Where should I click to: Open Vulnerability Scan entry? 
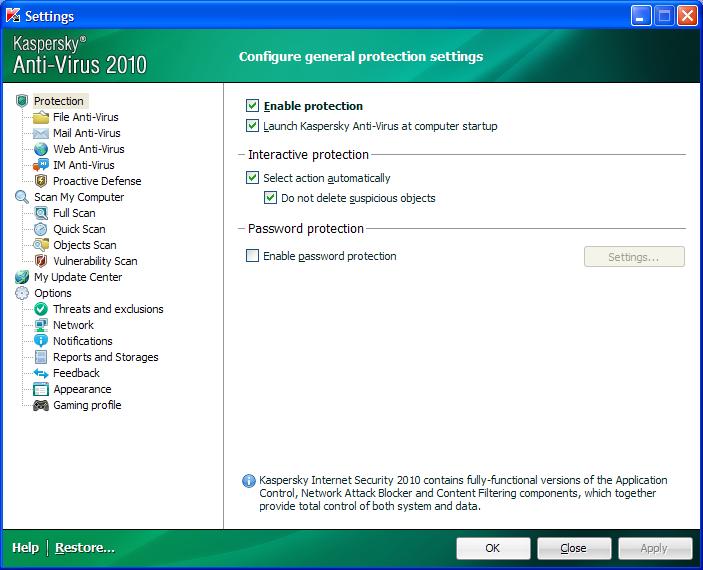95,261
